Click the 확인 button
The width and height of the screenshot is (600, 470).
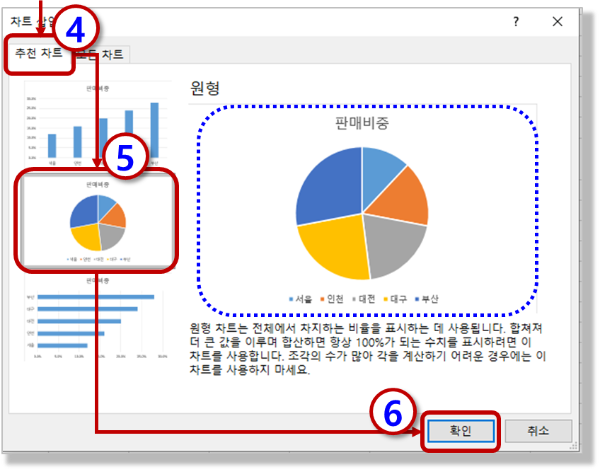point(460,431)
